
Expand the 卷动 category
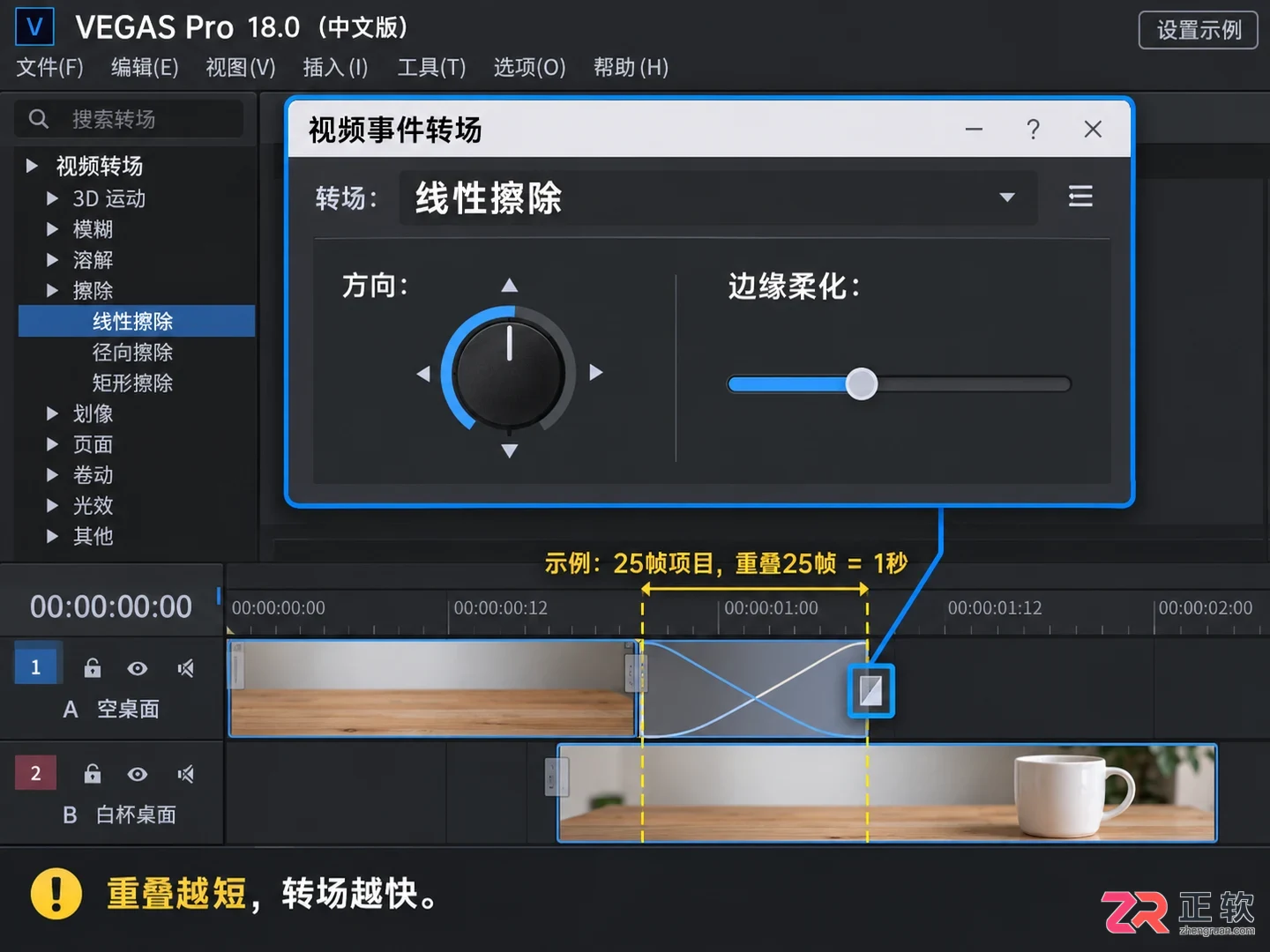52,475
